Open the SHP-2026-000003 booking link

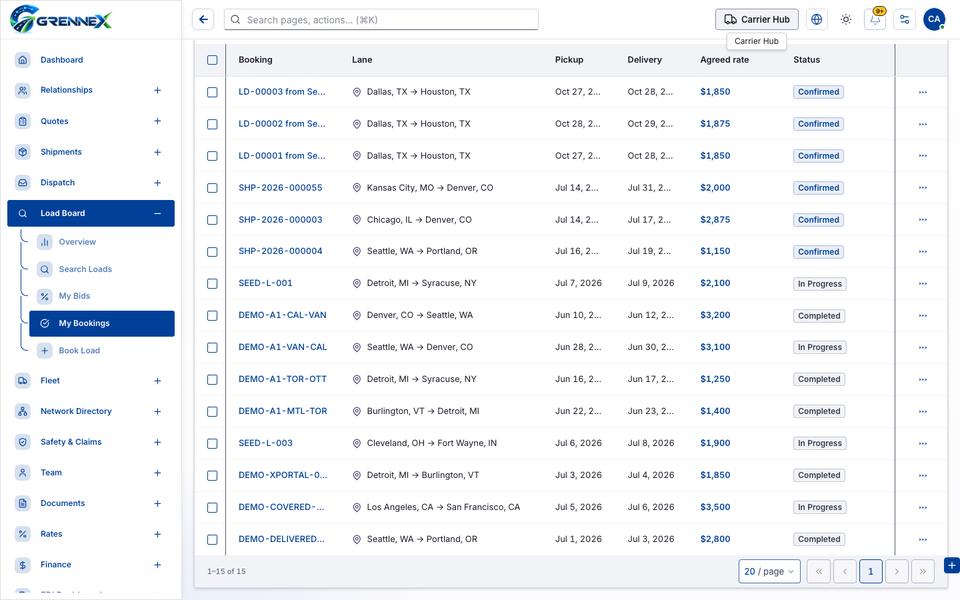(280, 220)
